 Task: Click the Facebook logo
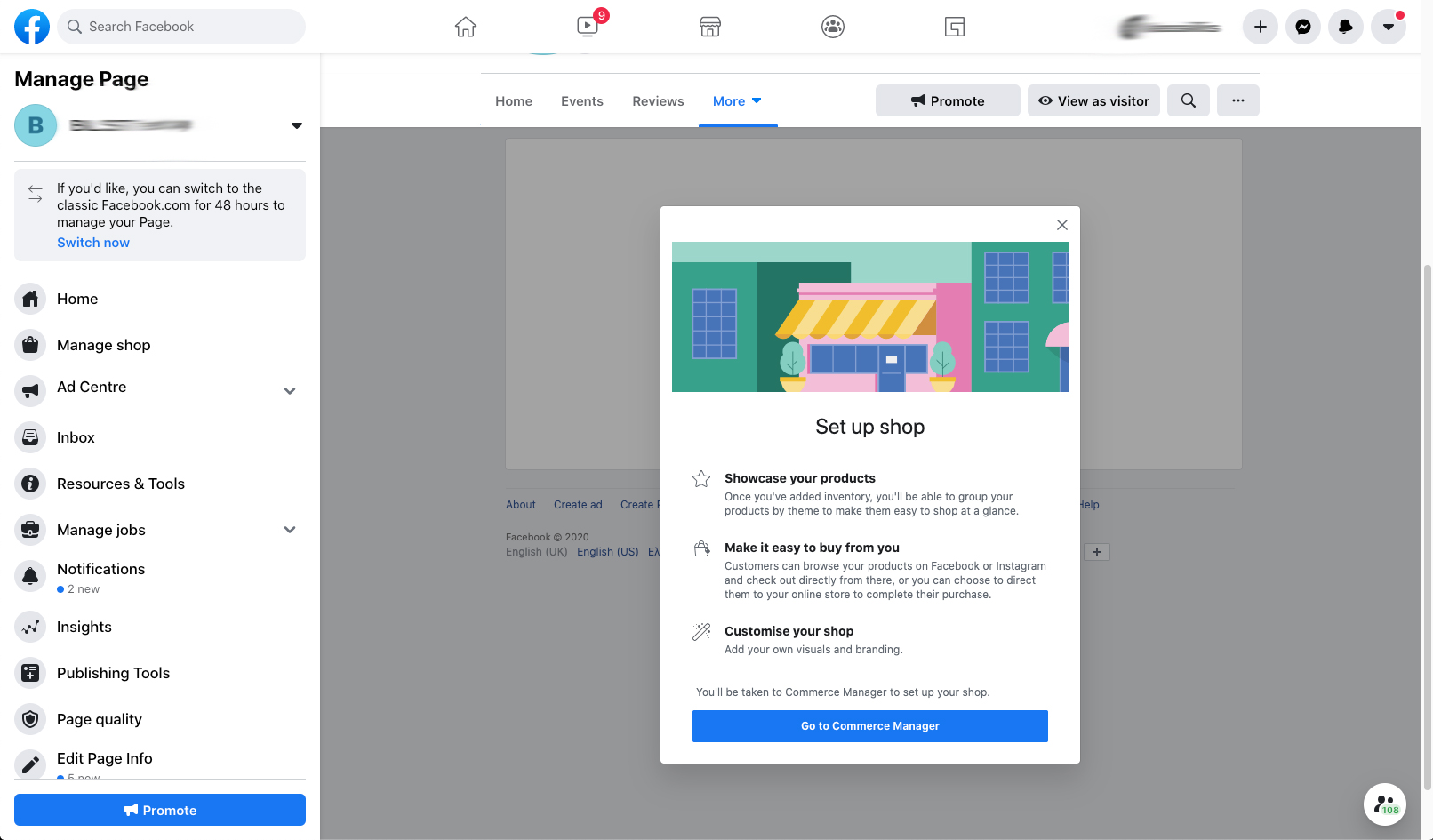(x=32, y=27)
